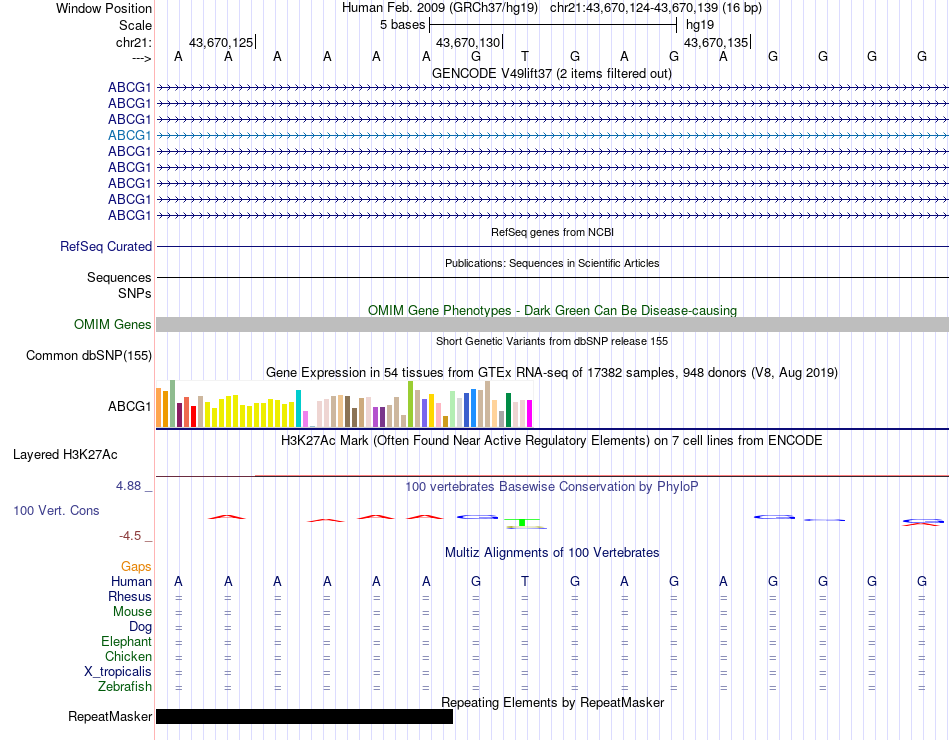Image resolution: width=950 pixels, height=740 pixels.
Task: Click the dark green GTEx expression bar
Action: point(509,410)
